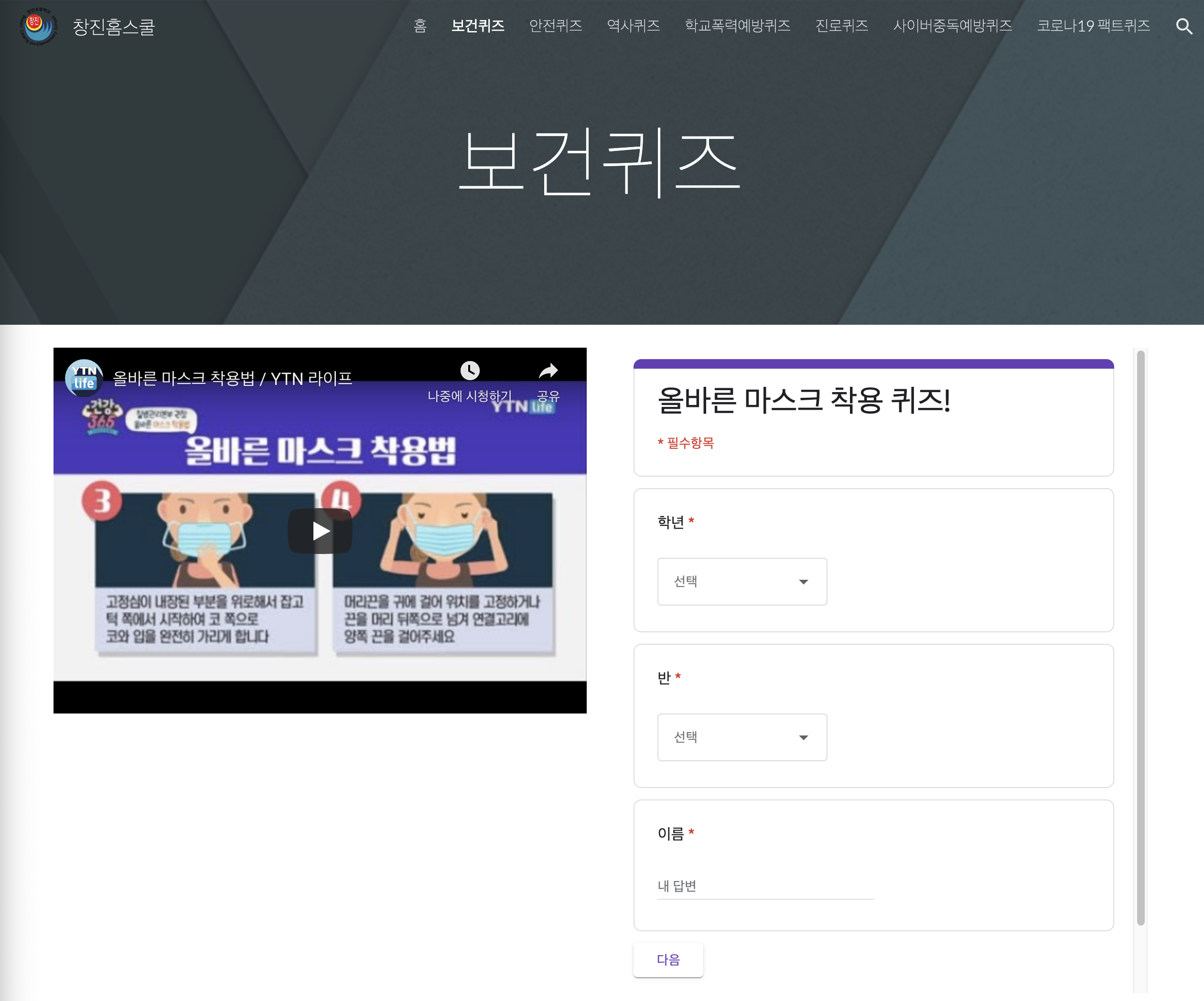Open the 학교폭력예방퀴즈 menu item
Image resolution: width=1204 pixels, height=1001 pixels.
pyautogui.click(x=737, y=26)
